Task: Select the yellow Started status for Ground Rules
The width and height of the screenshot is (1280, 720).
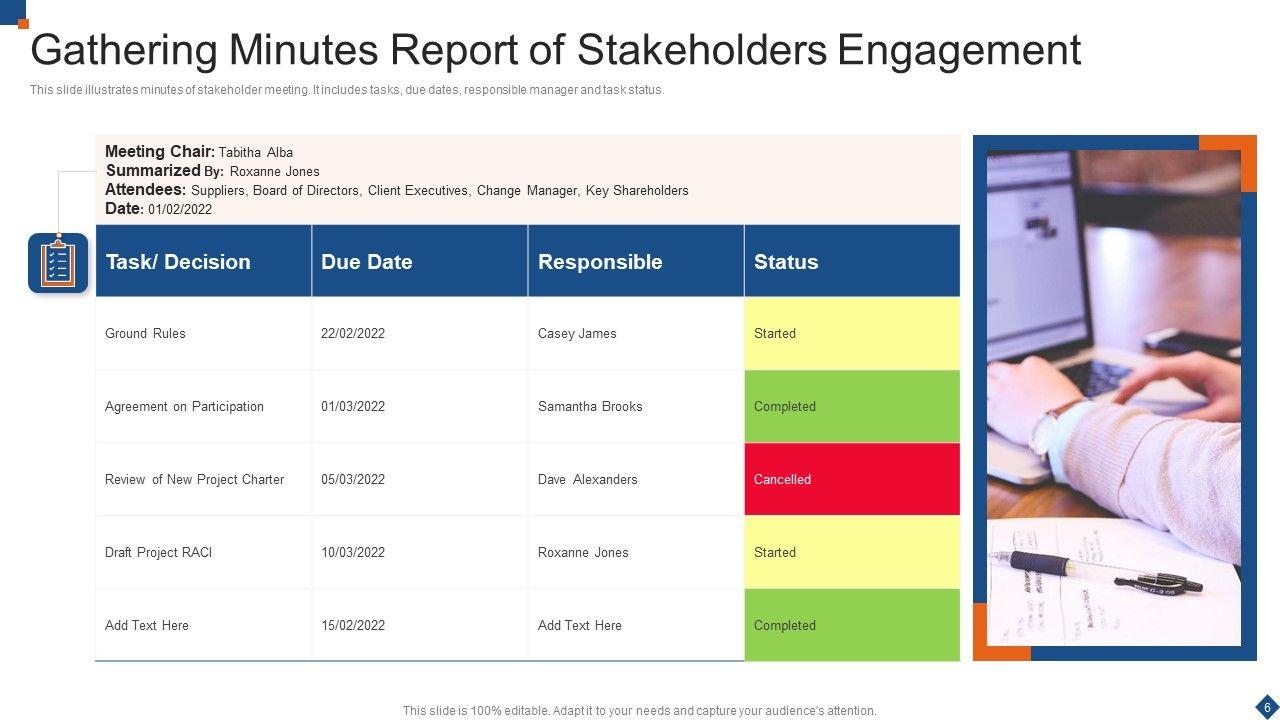Action: point(852,334)
